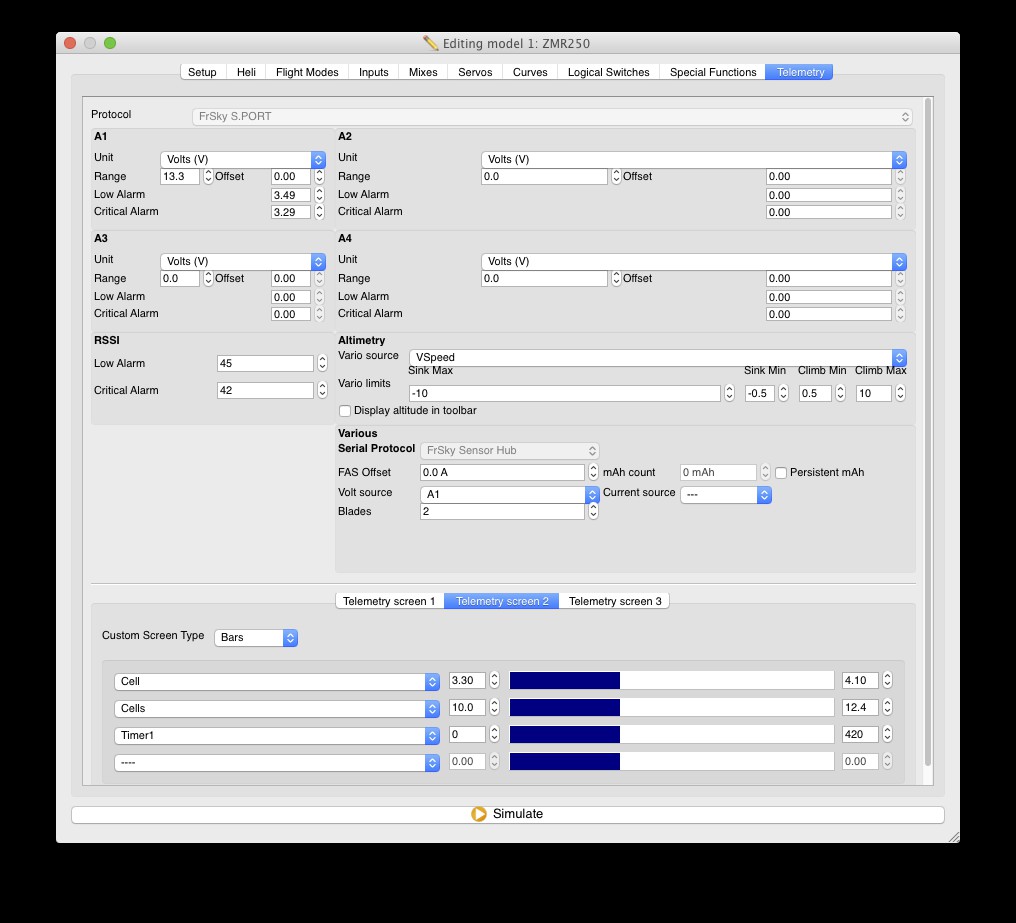
Task: Open the Vario source dropdown
Action: pyautogui.click(x=658, y=357)
